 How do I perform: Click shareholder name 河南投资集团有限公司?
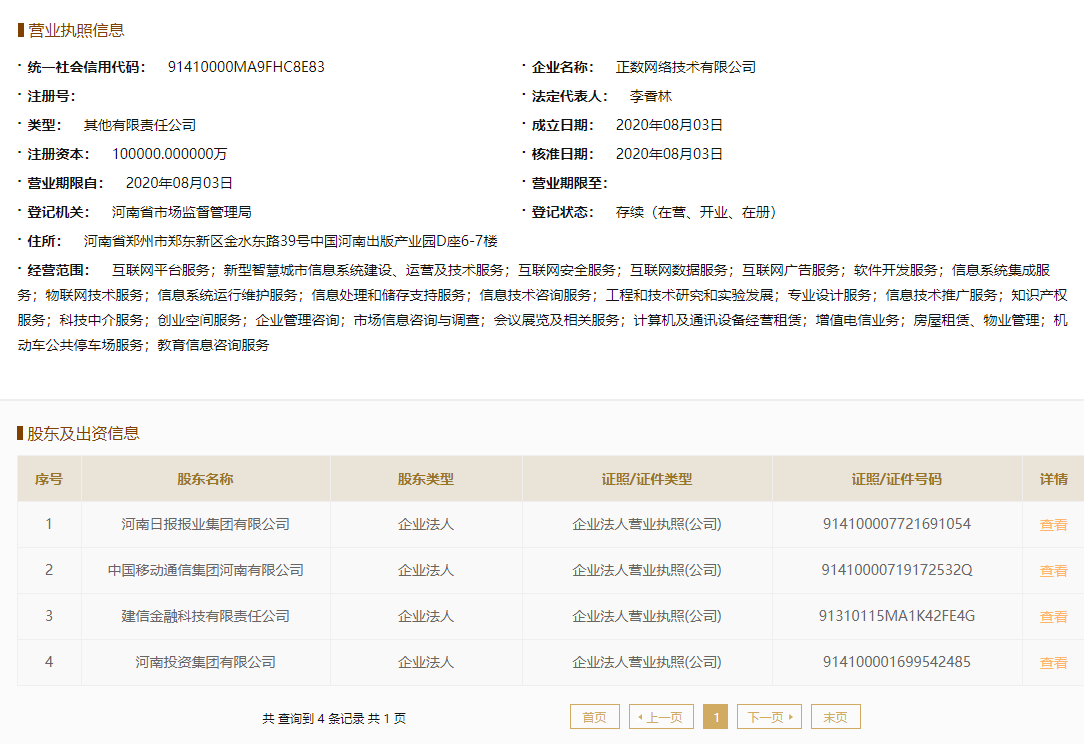[x=205, y=662]
